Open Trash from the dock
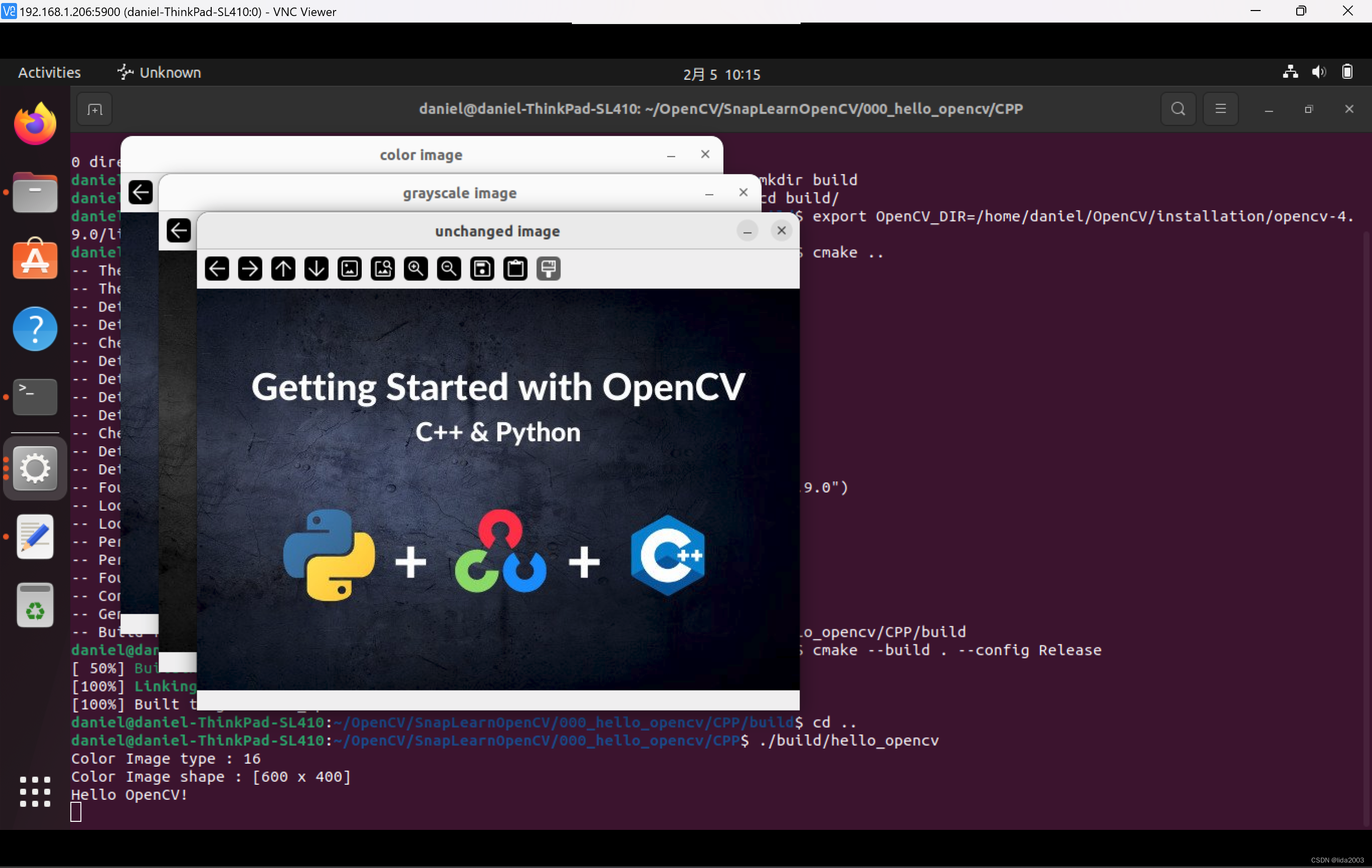The width and height of the screenshot is (1372, 868). pos(35,605)
